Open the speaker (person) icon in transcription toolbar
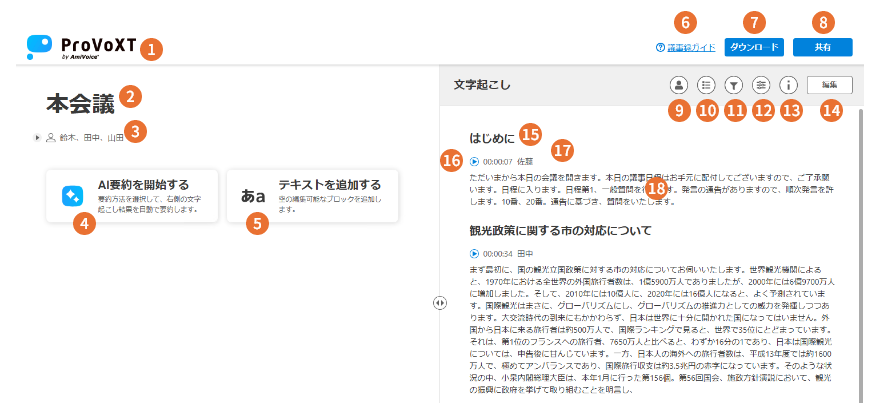This screenshot has width=870, height=419. click(679, 85)
